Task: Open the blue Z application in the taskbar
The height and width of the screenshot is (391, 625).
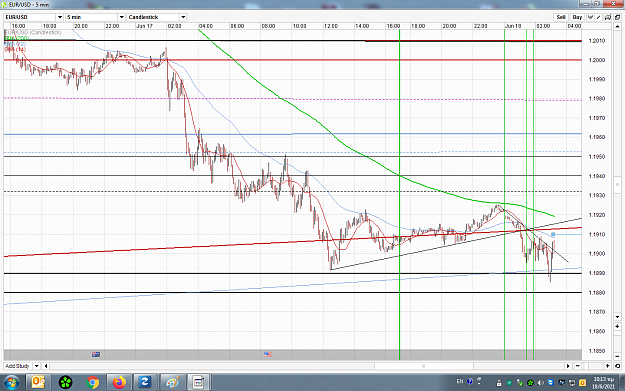Action: point(145,383)
